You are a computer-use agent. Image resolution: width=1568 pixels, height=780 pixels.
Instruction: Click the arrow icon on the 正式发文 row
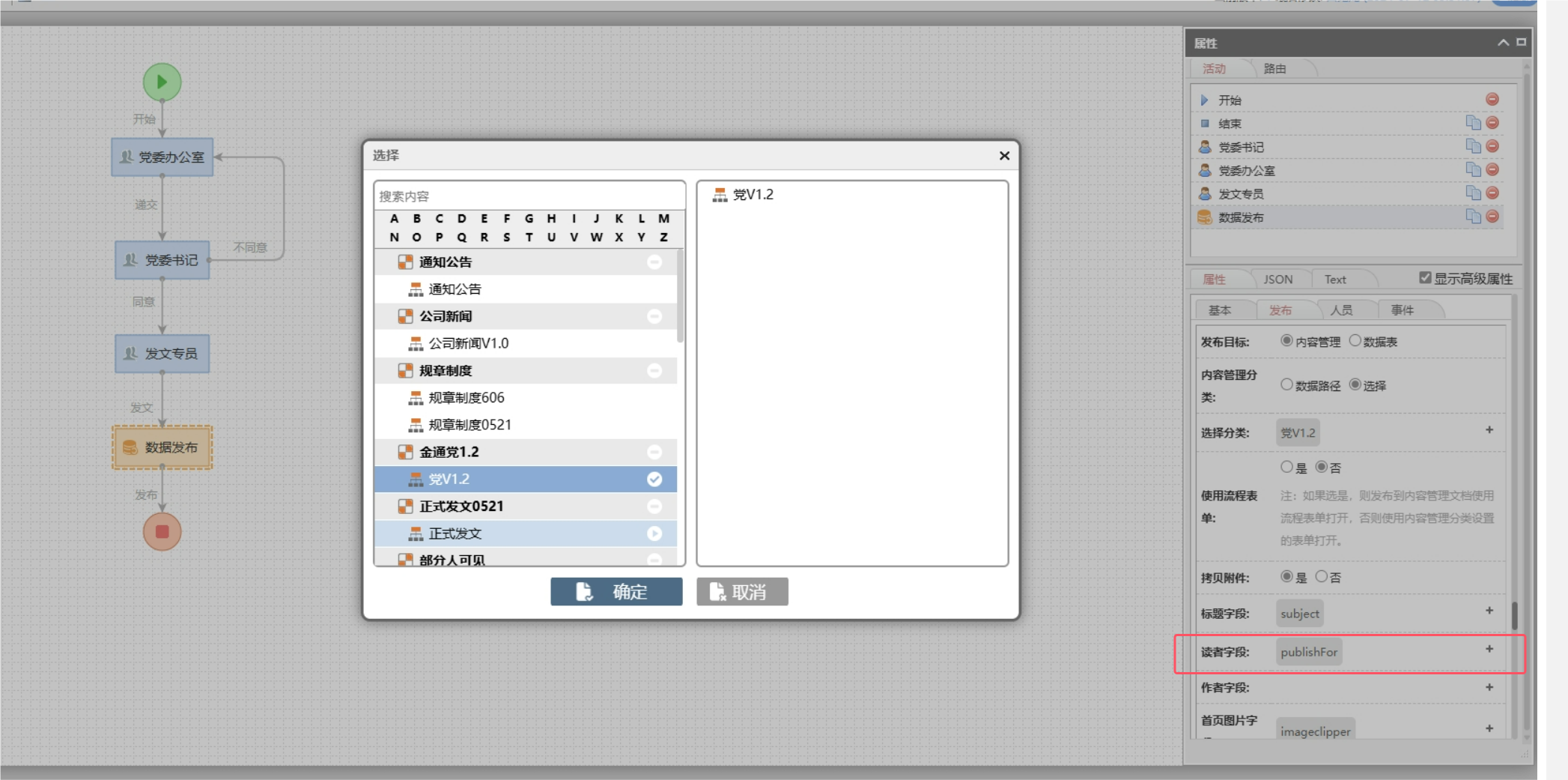(x=654, y=533)
